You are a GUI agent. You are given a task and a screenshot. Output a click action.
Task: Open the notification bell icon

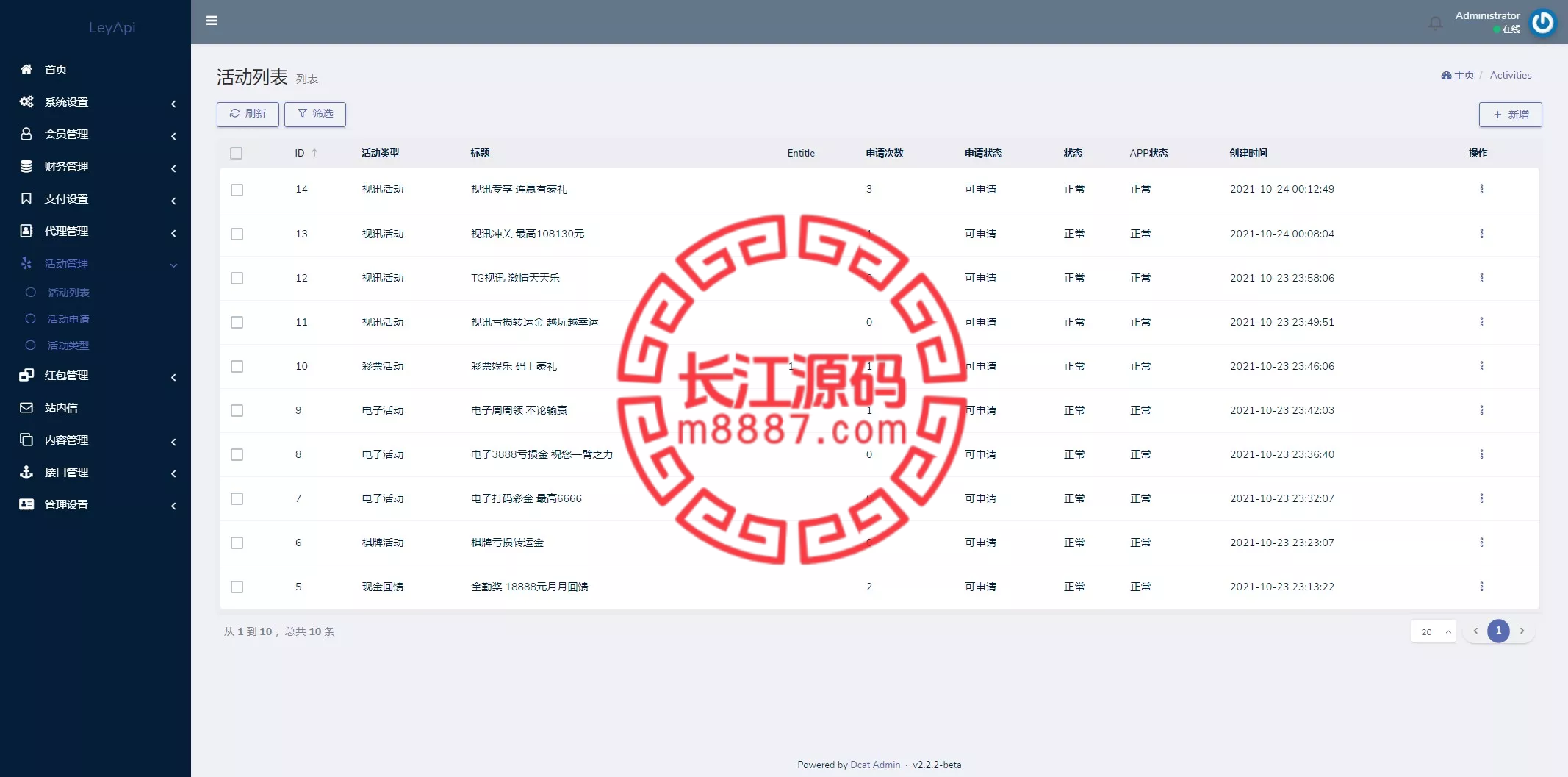(x=1435, y=23)
